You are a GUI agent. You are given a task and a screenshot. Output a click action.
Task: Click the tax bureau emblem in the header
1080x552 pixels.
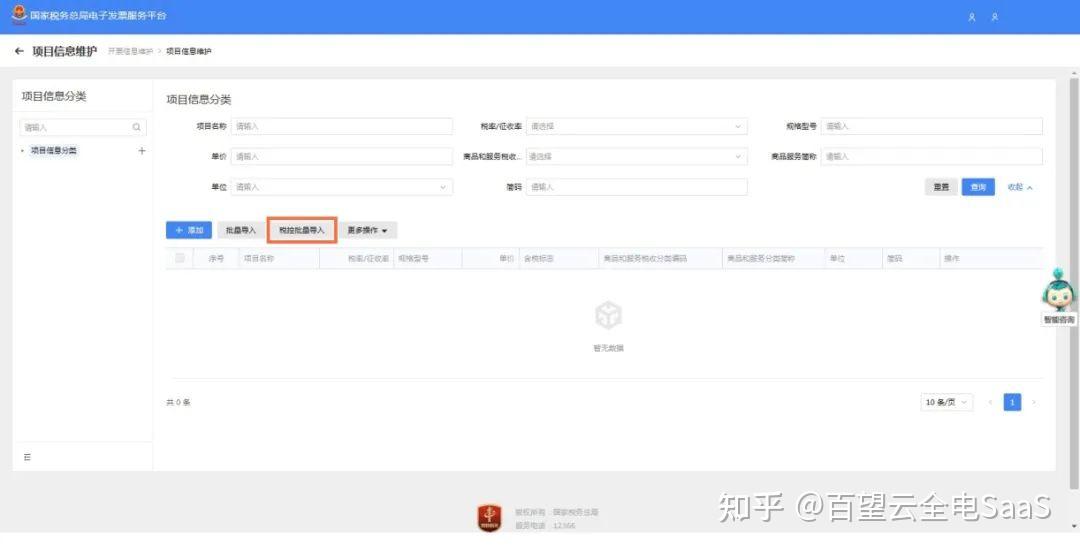pos(19,14)
